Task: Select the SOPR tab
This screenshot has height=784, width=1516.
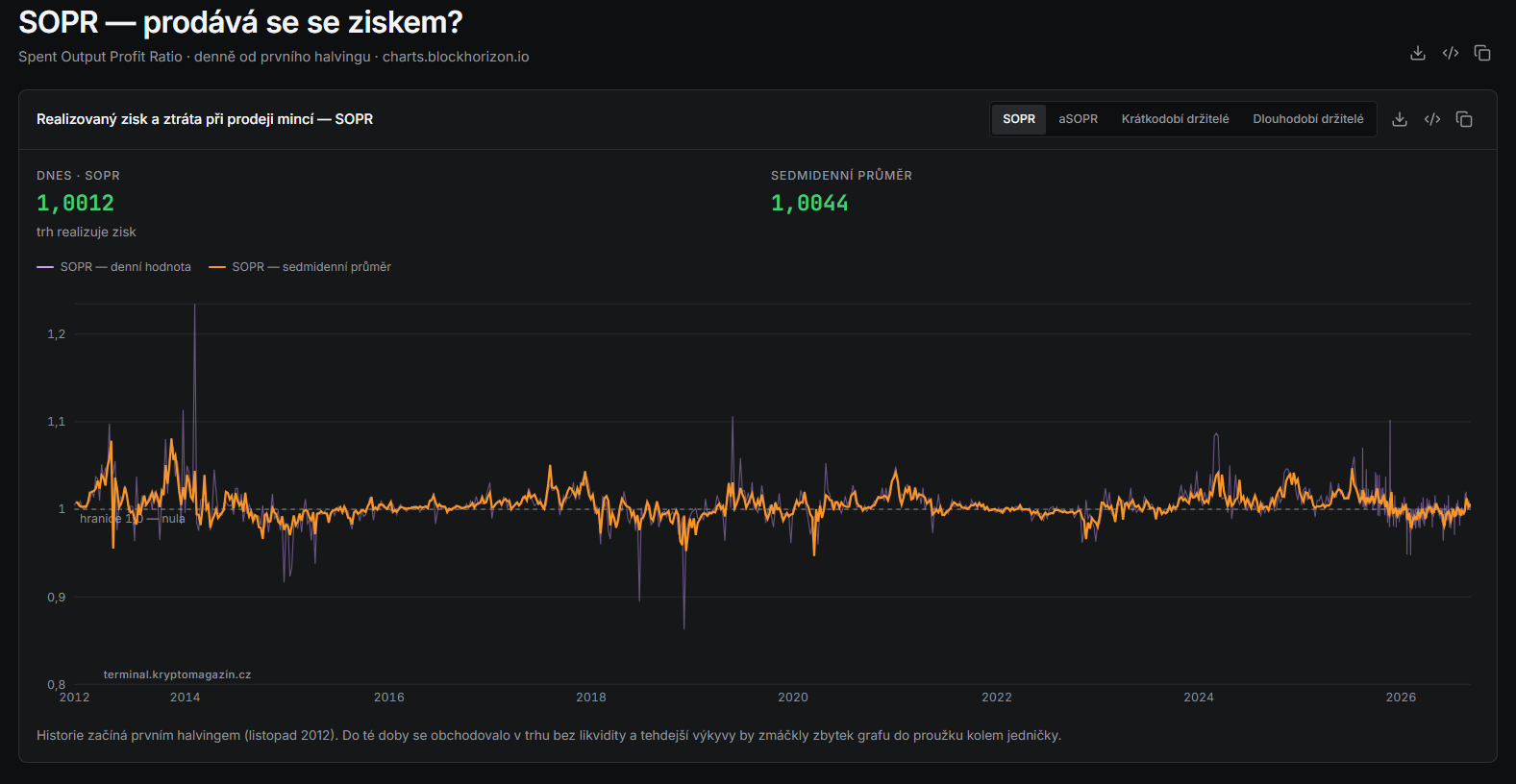Action: [x=1019, y=119]
